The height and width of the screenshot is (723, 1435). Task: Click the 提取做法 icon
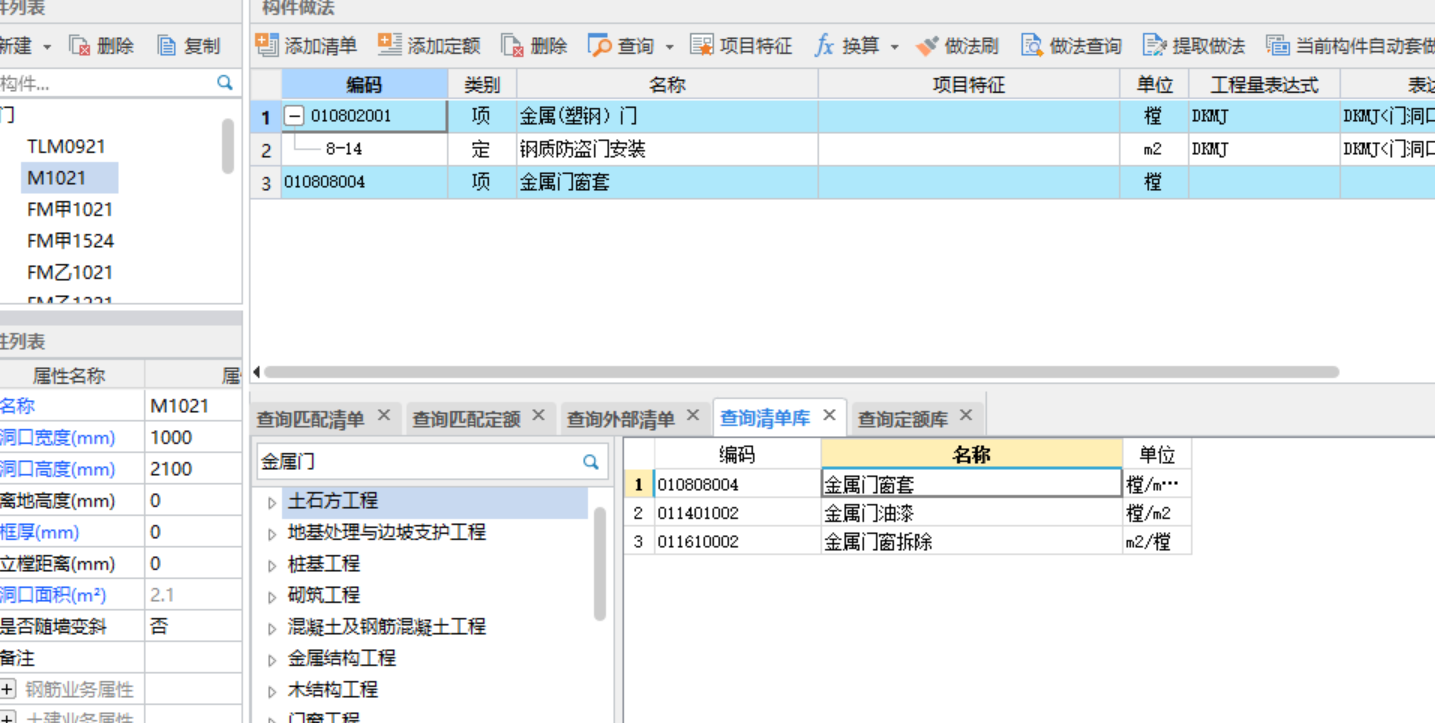click(1154, 46)
